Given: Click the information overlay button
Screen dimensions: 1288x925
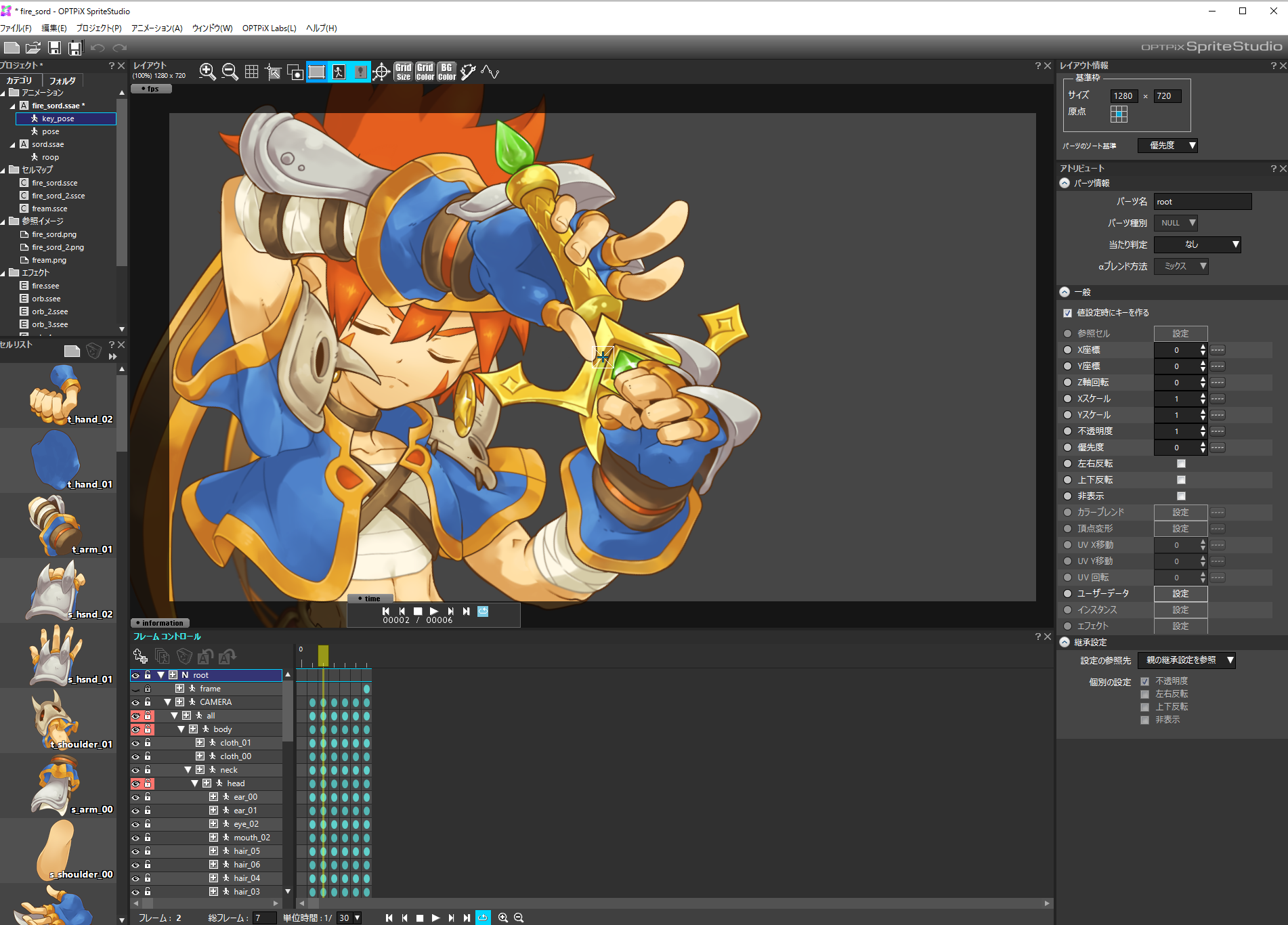Looking at the screenshot, I should 160,623.
